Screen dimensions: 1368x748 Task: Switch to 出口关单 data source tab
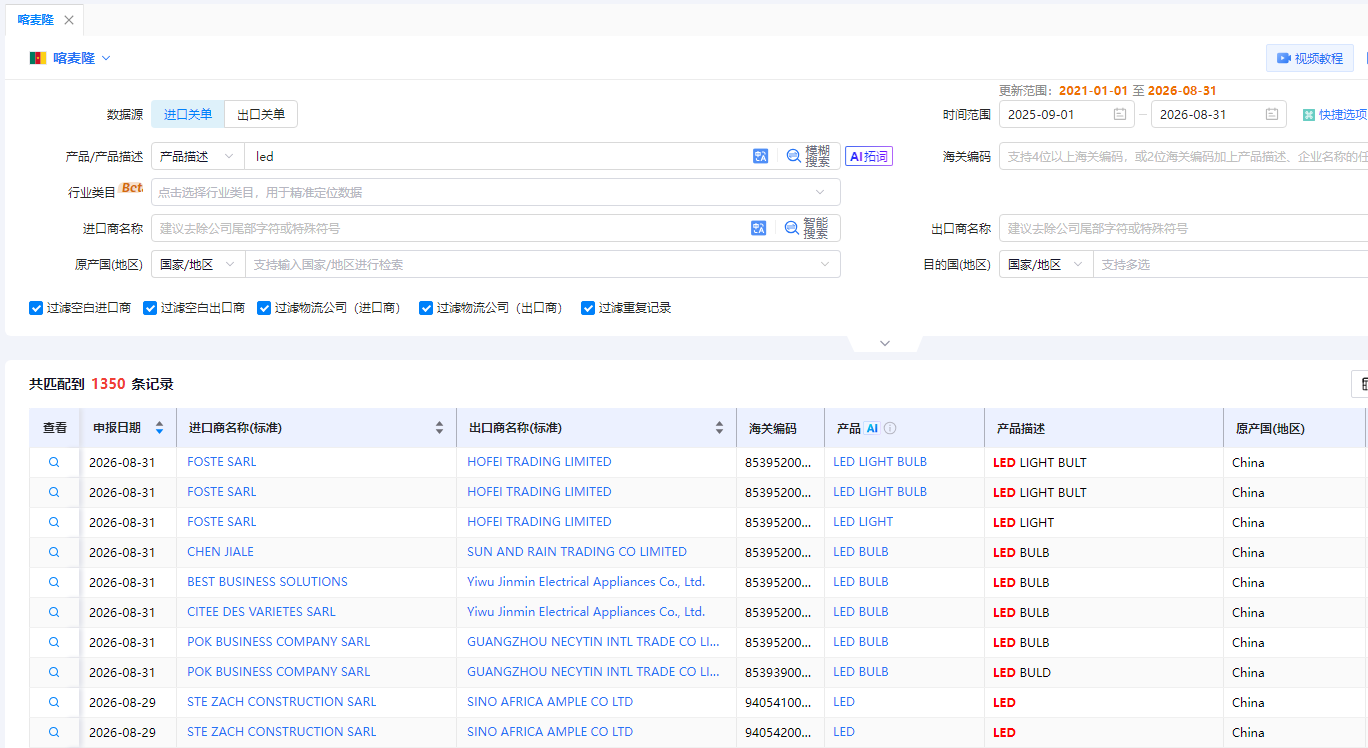click(x=261, y=114)
